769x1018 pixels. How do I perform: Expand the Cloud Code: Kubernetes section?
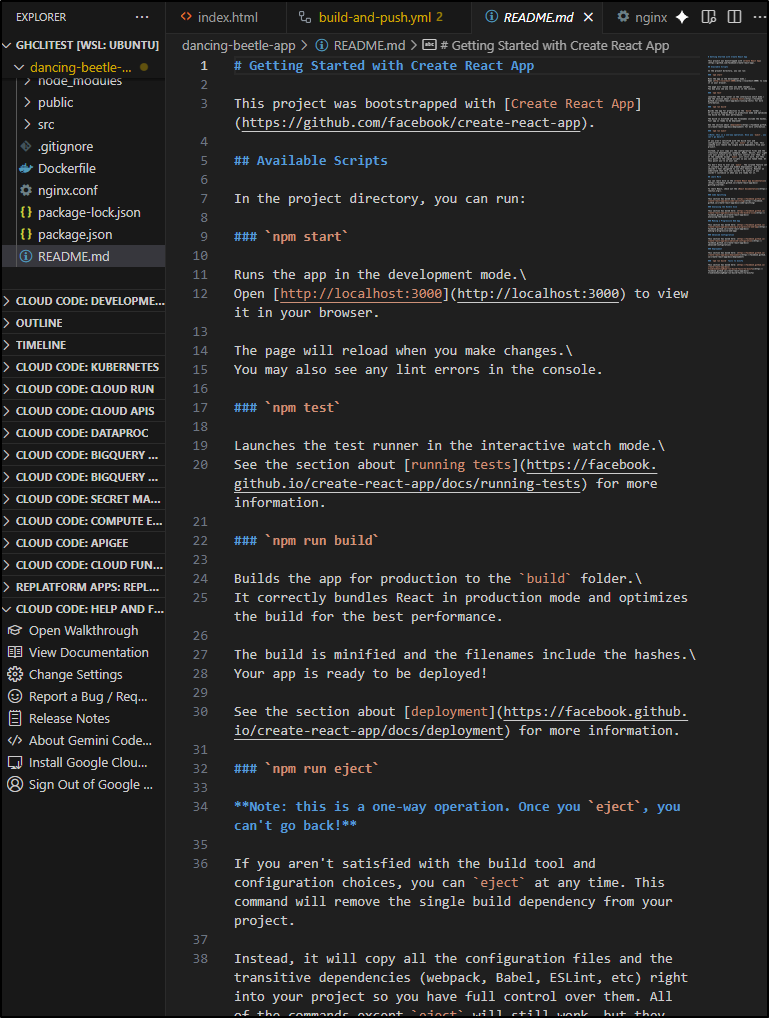point(86,367)
